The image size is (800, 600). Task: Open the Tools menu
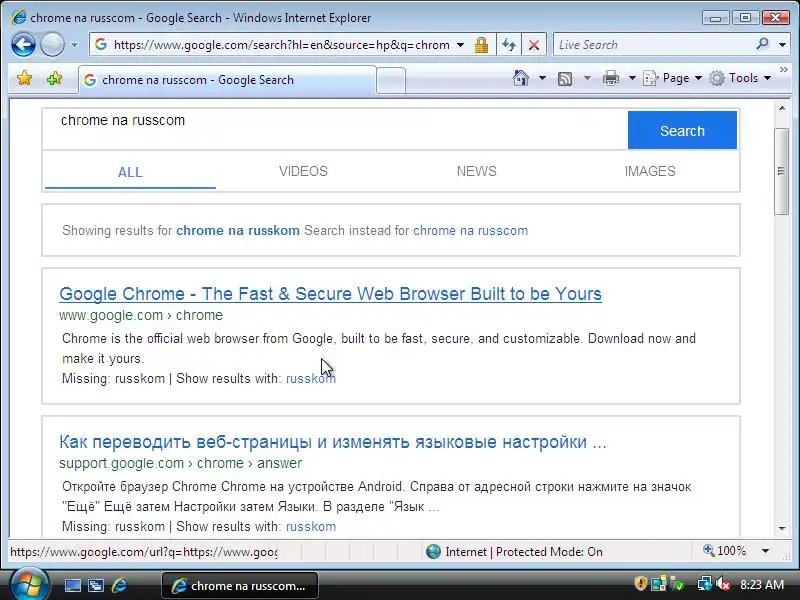[x=740, y=78]
